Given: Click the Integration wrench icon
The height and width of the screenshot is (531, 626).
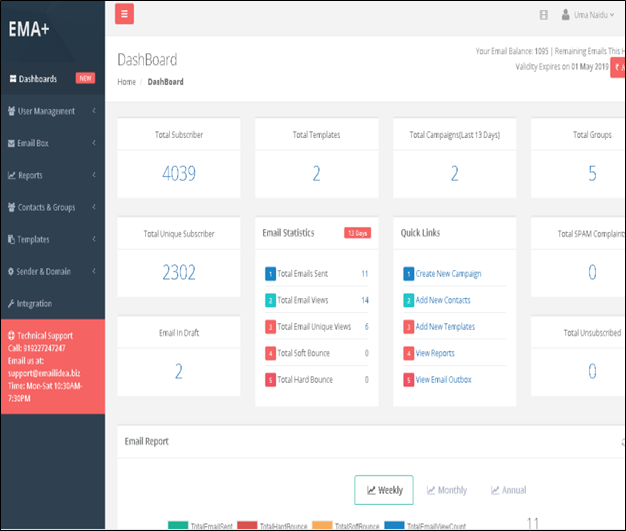Looking at the screenshot, I should [11, 303].
